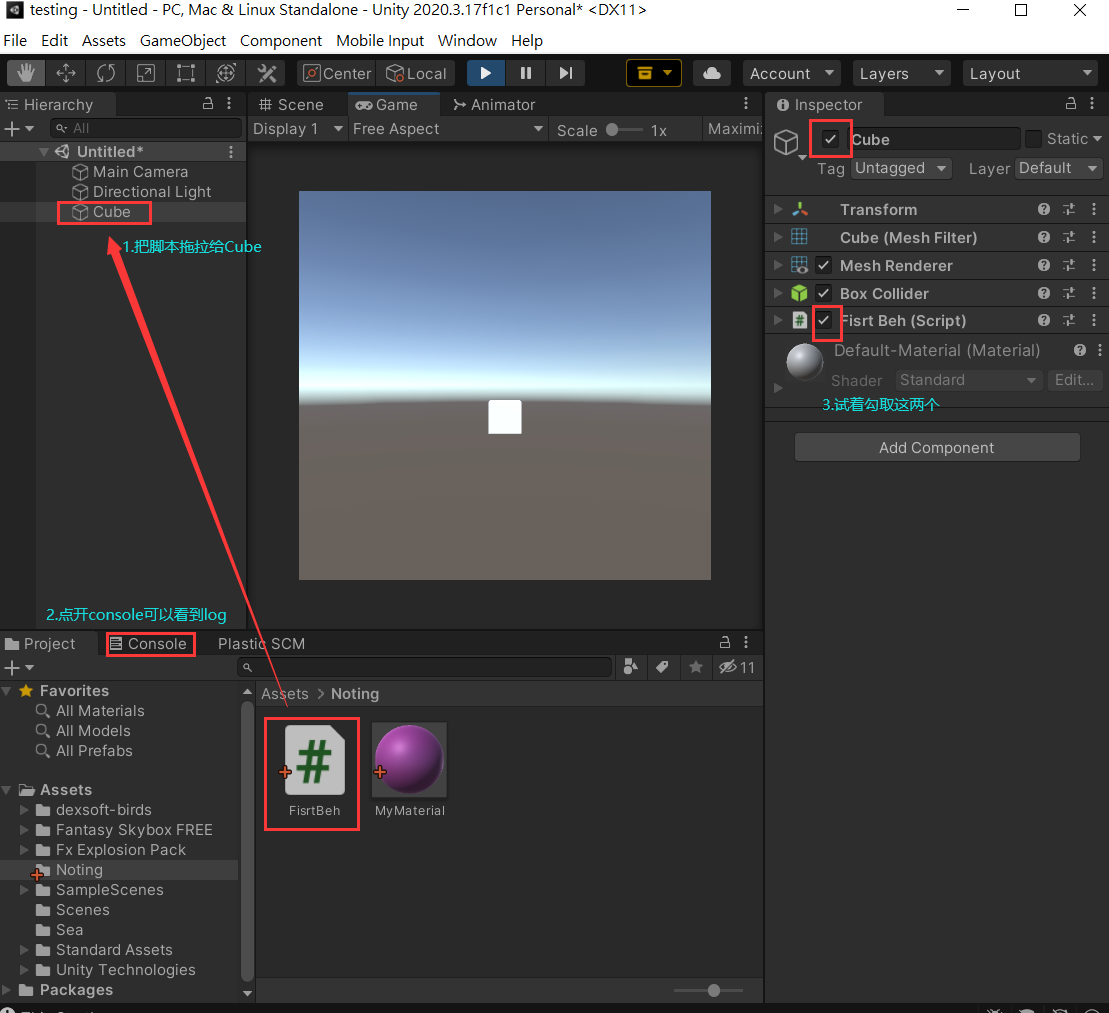
Task: Open the Component menu
Action: (281, 40)
